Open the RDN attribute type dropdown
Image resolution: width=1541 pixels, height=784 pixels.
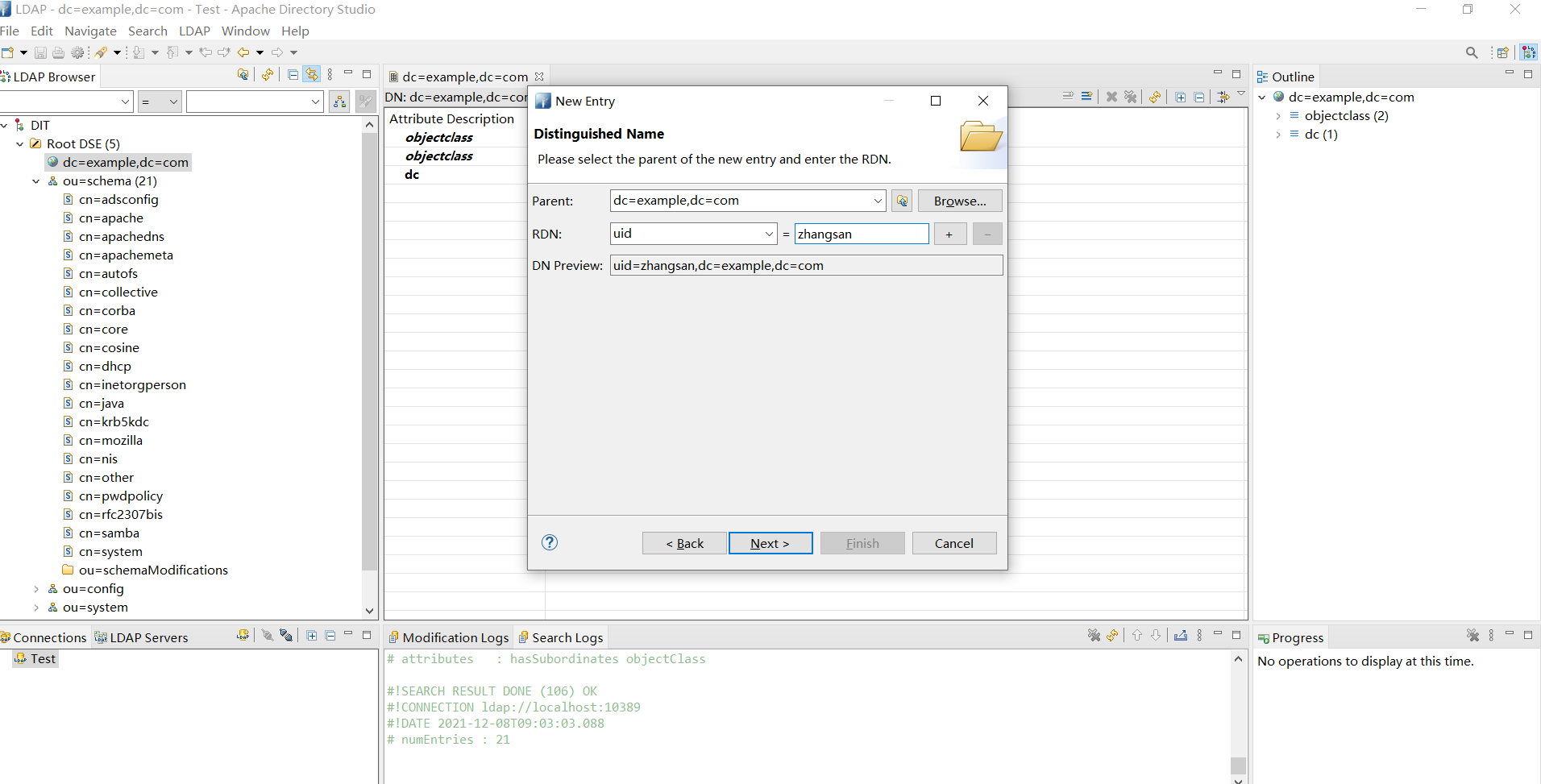769,234
